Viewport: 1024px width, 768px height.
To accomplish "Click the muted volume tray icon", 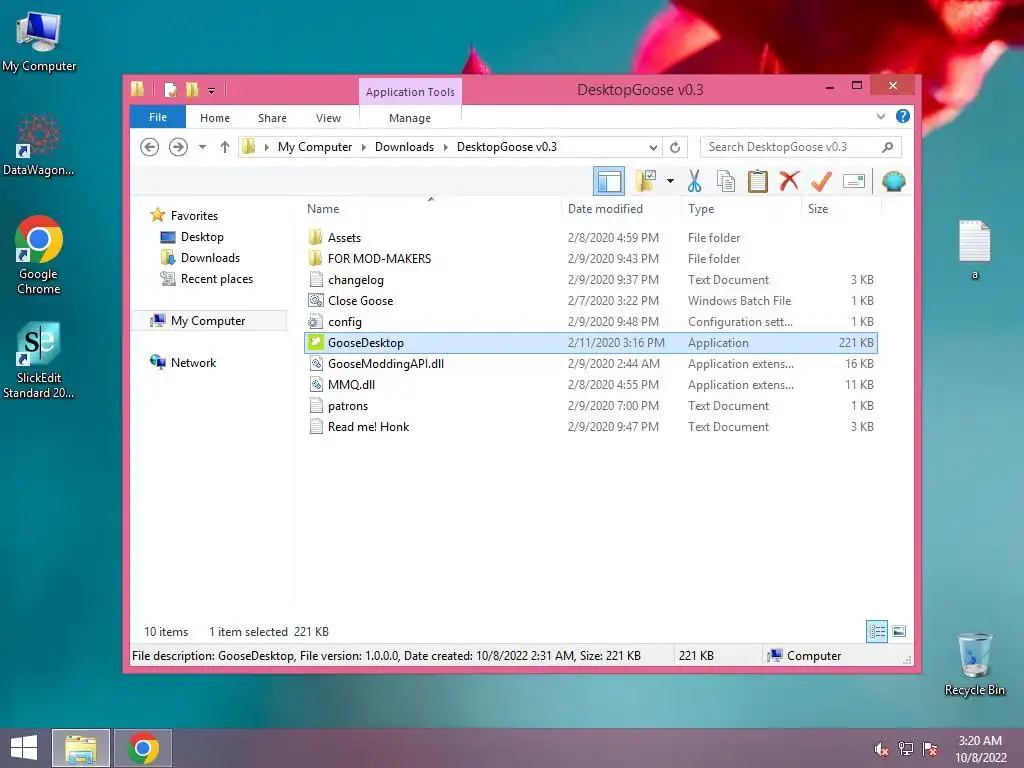I will [881, 749].
